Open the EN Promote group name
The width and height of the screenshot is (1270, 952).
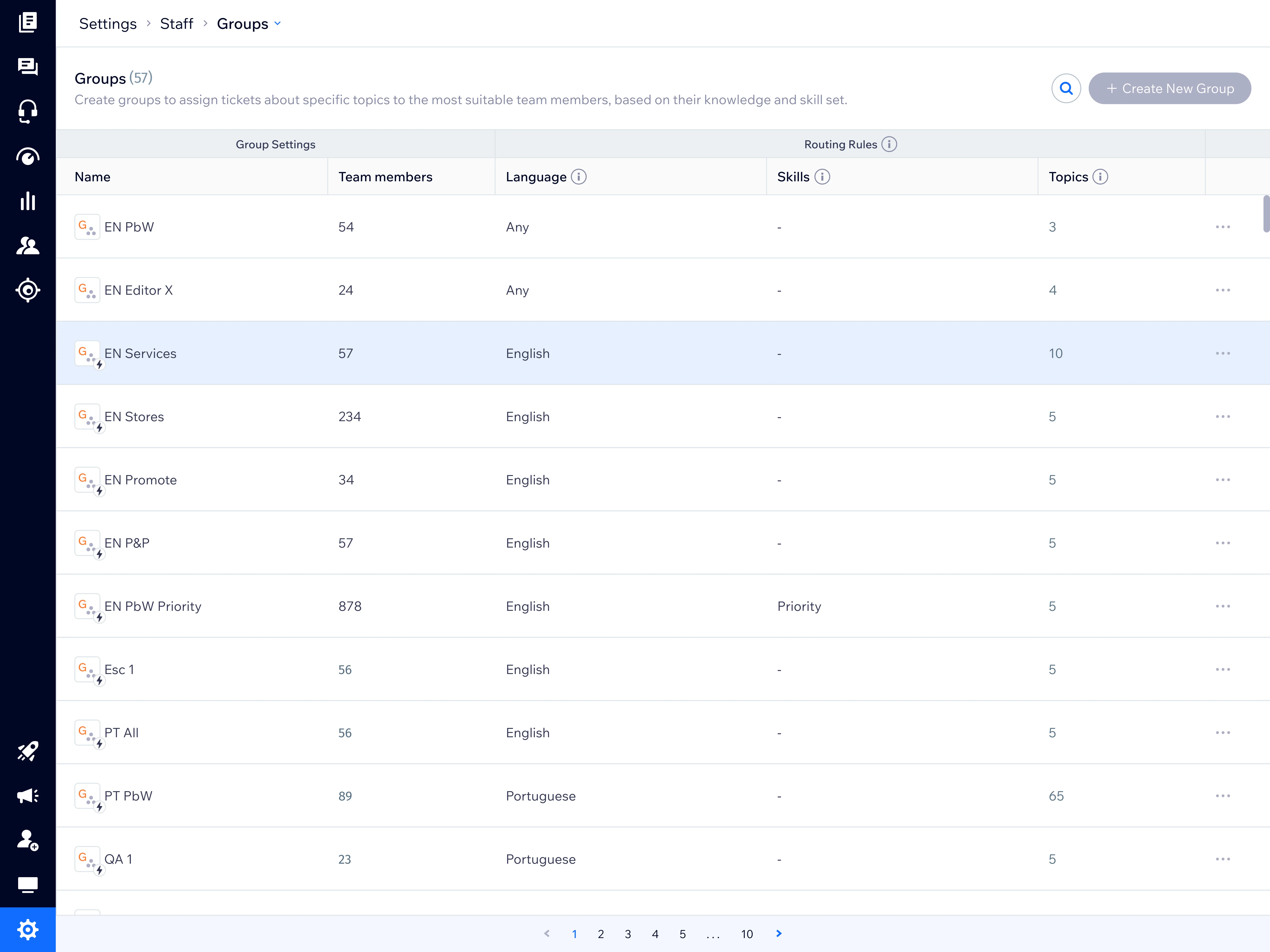click(x=141, y=480)
